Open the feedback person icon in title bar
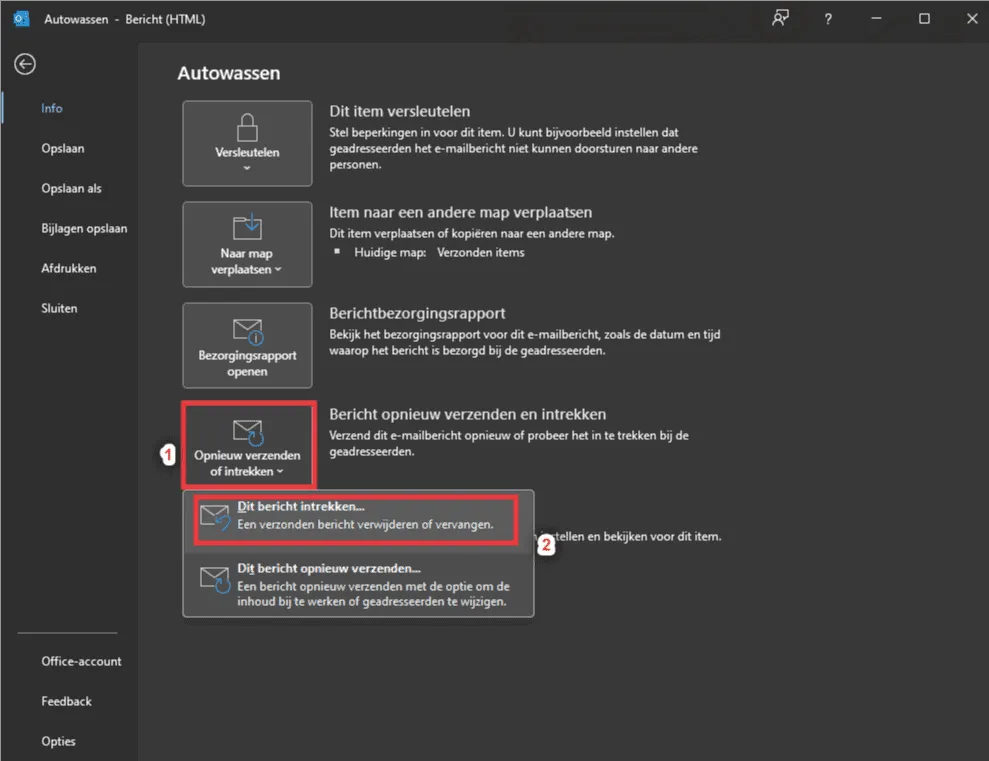Screen dimensions: 989x761 click(x=780, y=19)
